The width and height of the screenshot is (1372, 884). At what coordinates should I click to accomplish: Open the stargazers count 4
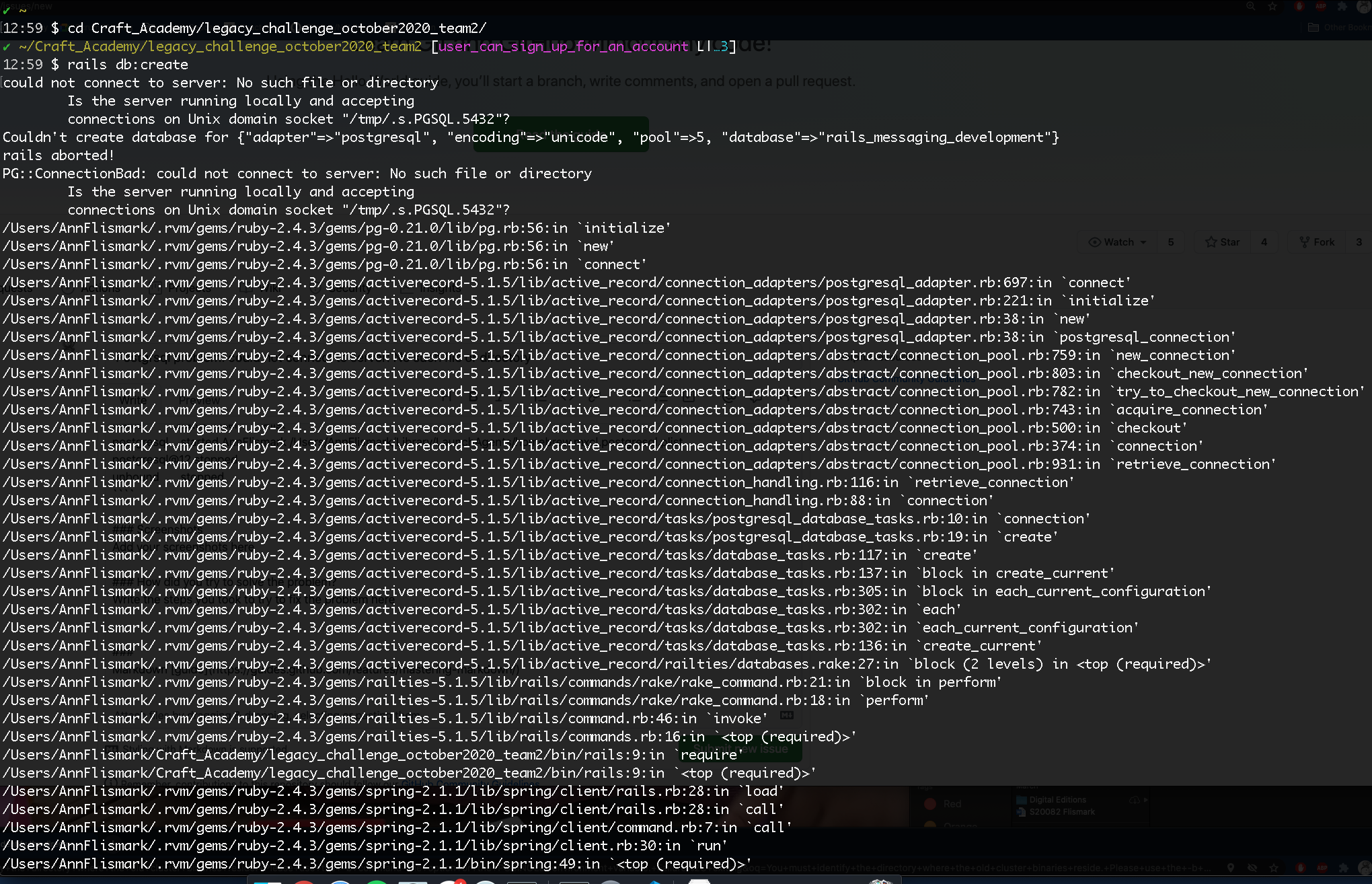1264,242
